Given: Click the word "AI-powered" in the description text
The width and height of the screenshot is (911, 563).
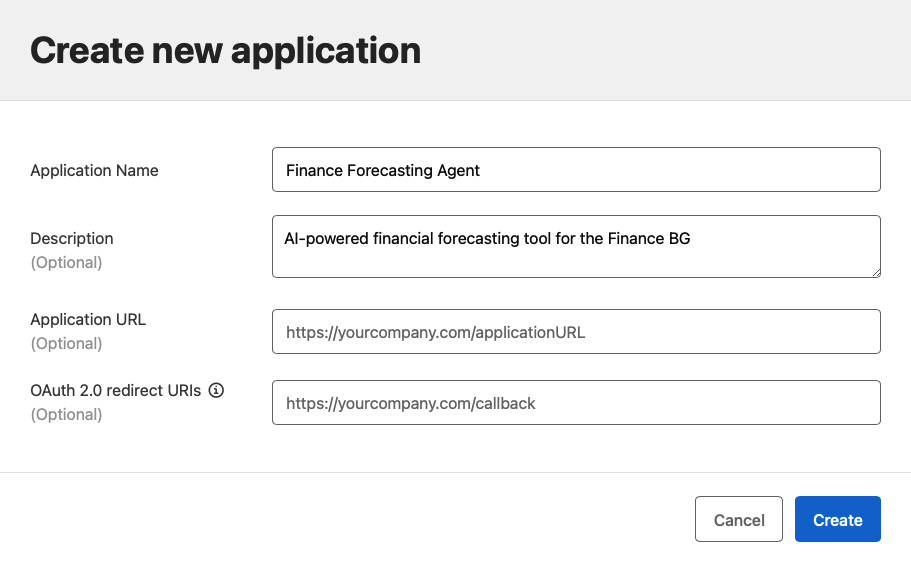Looking at the screenshot, I should [x=324, y=239].
